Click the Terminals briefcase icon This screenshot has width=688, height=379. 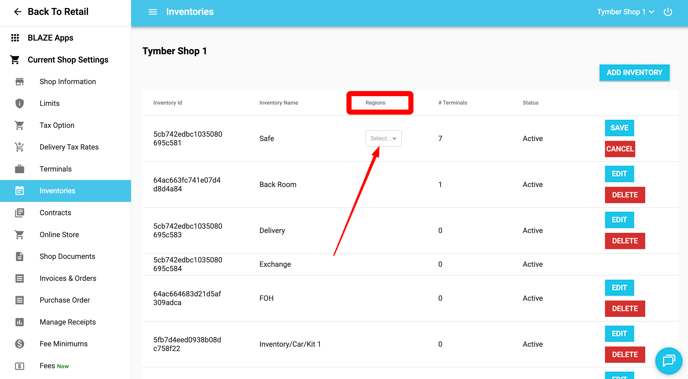click(19, 169)
